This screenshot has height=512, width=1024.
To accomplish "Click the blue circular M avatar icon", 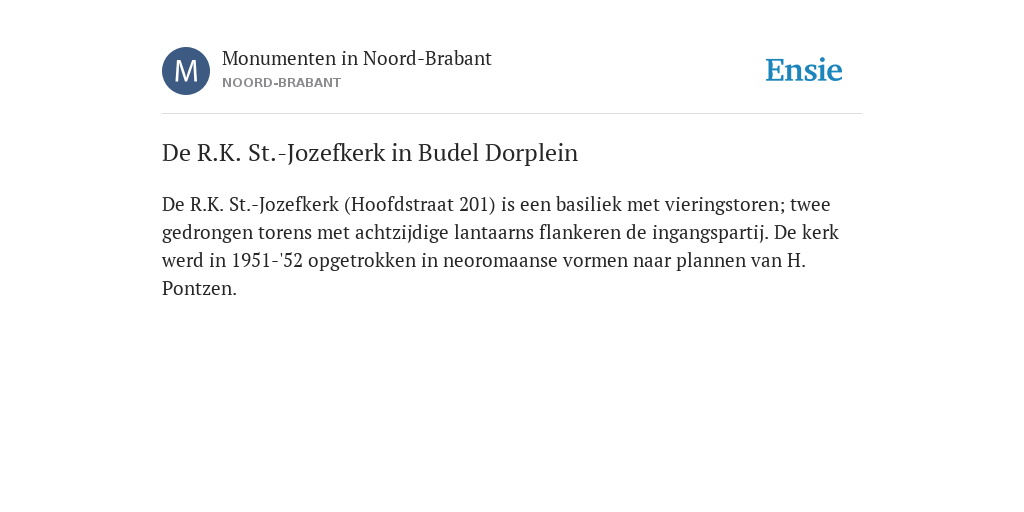I will click(186, 71).
